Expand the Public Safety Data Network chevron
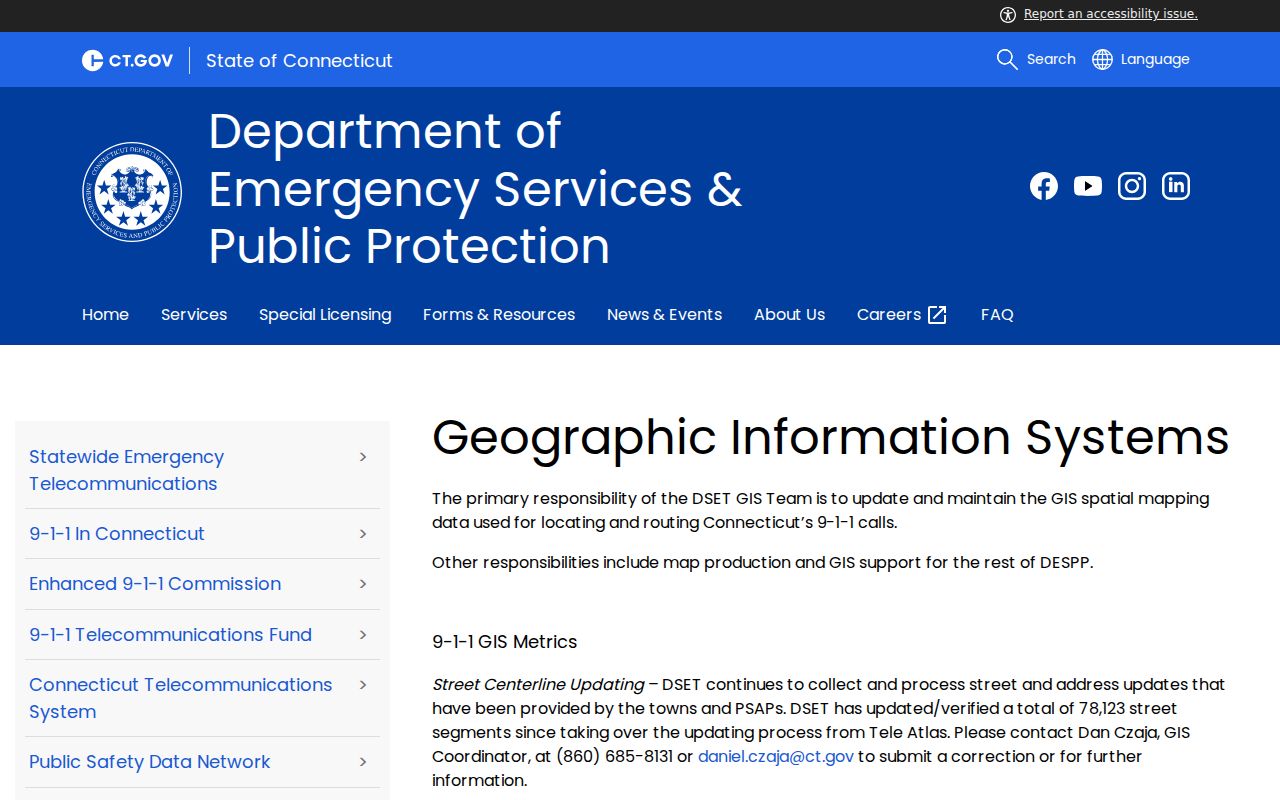 363,762
